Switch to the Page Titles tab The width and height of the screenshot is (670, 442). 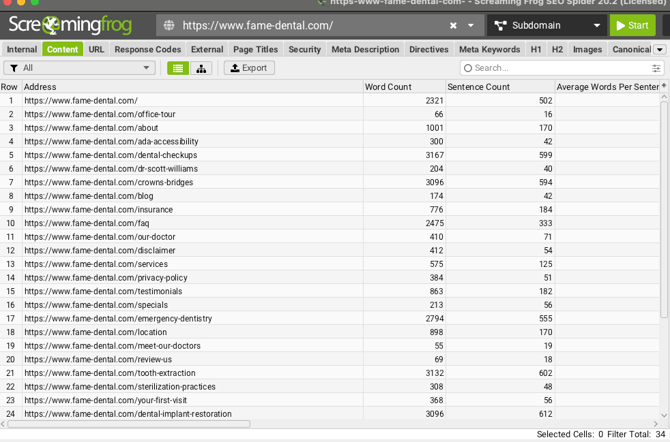[x=256, y=49]
